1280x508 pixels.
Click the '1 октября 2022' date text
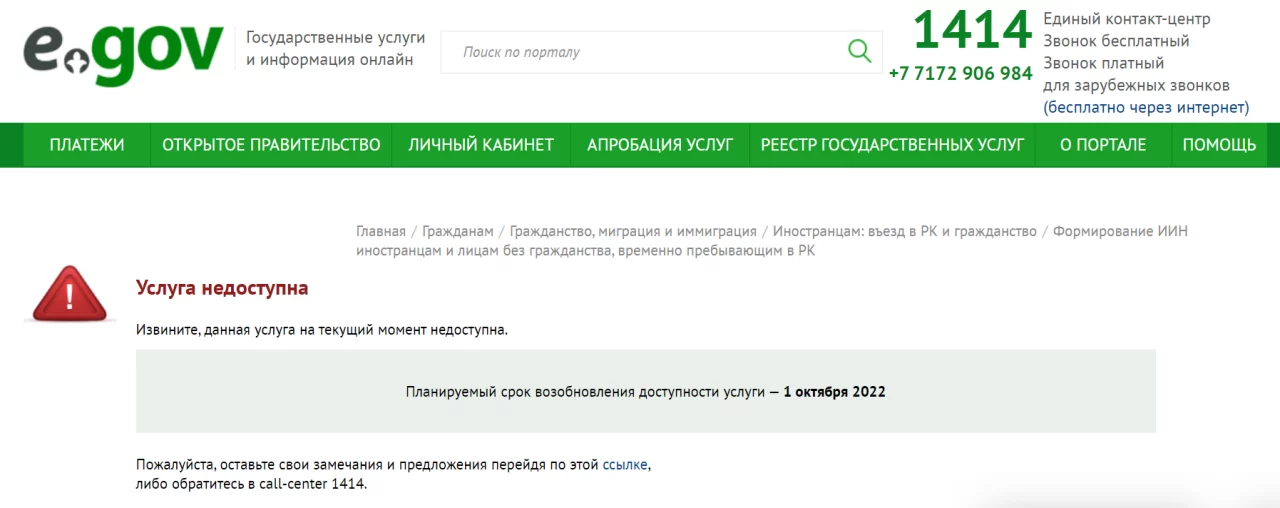pos(835,392)
